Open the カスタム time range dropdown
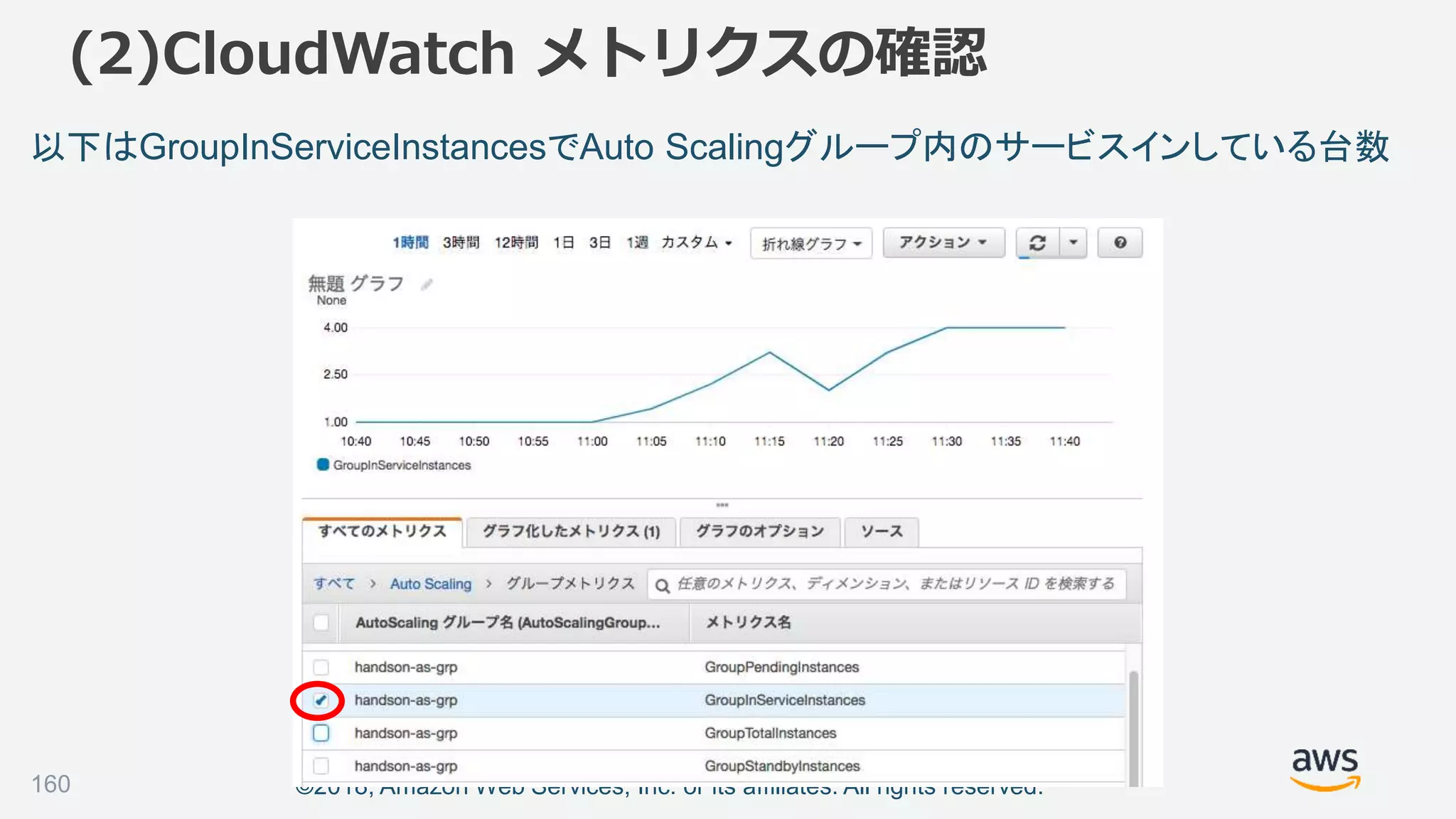The height and width of the screenshot is (819, 1456). pyautogui.click(x=696, y=242)
